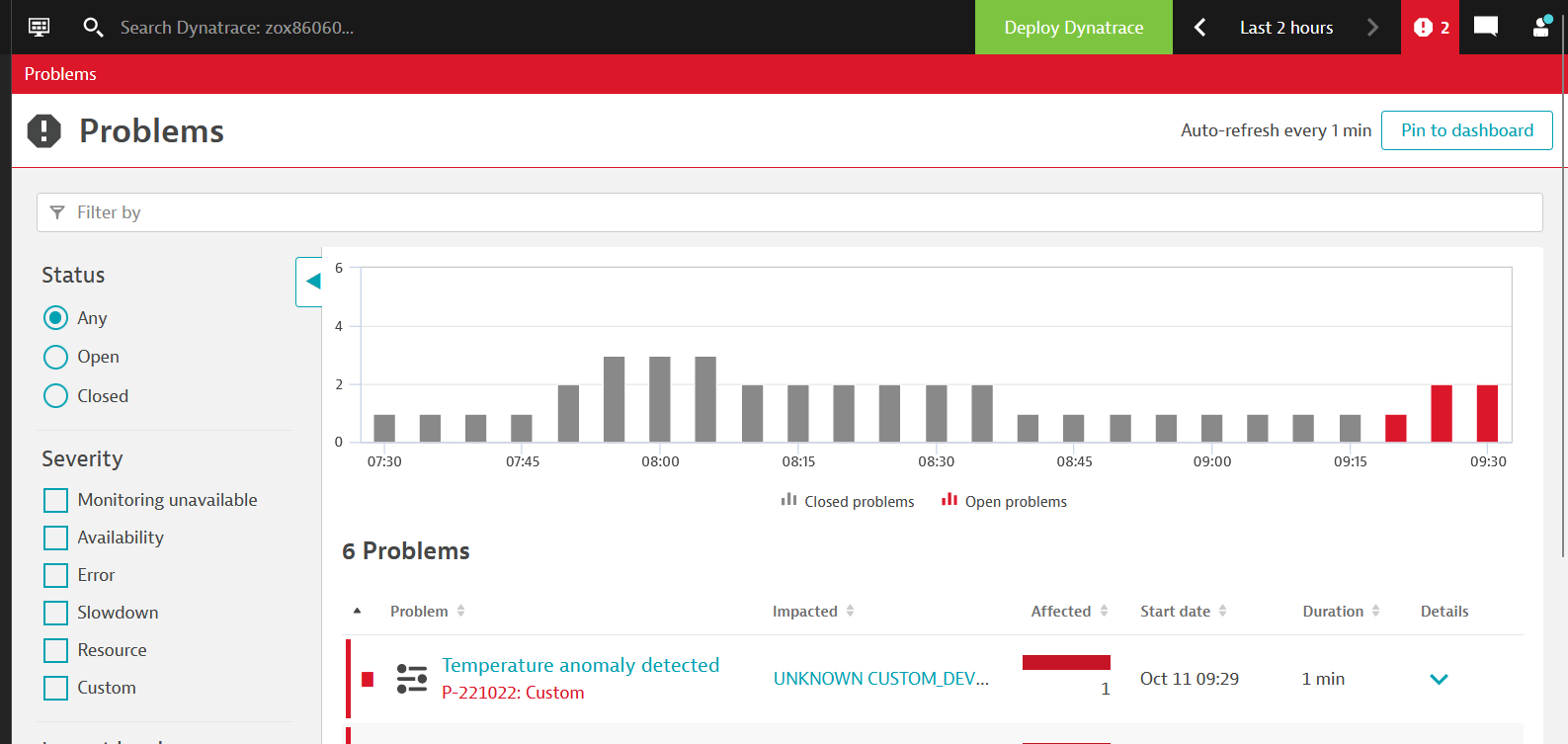This screenshot has width=1568, height=744.
Task: Go to next timeframe arrow
Action: [x=1372, y=27]
